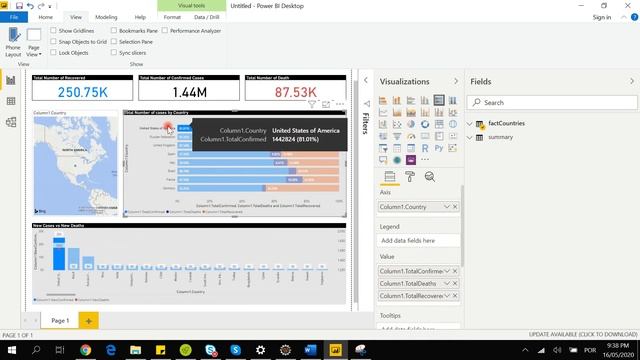640x360 pixels.
Task: Select the 100% stacked column chart visual
Action: (x=453, y=100)
